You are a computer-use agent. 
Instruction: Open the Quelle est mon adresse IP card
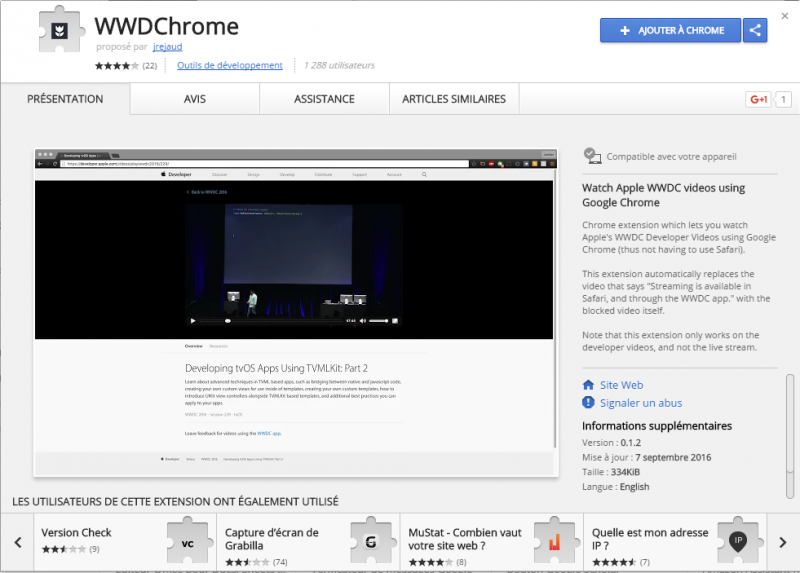pyautogui.click(x=676, y=542)
